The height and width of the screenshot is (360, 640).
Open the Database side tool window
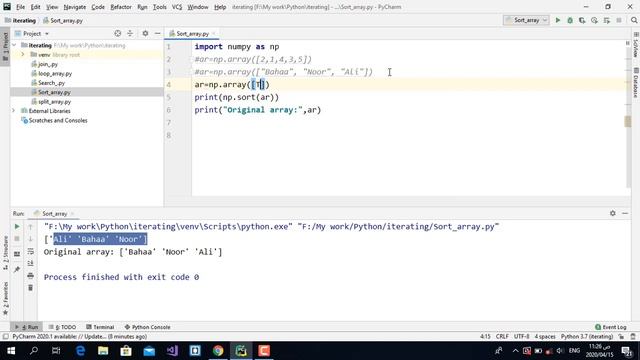[x=636, y=82]
